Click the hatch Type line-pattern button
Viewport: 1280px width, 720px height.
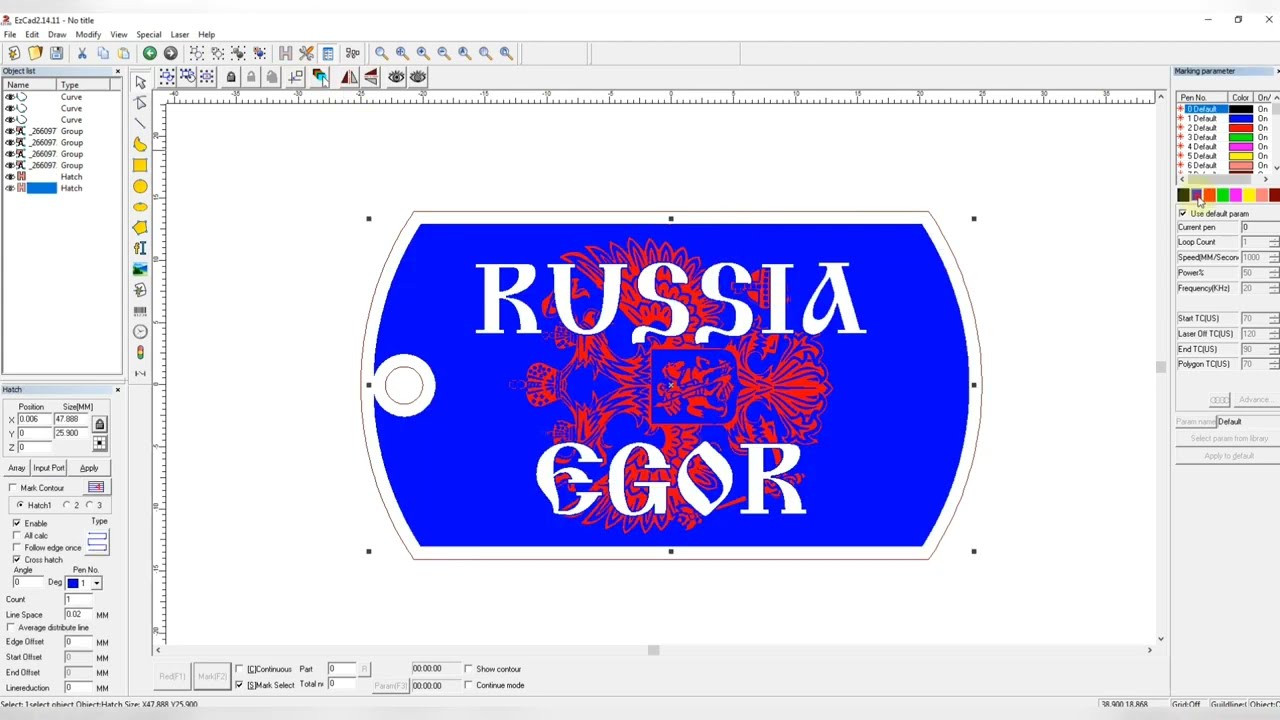tap(97, 542)
